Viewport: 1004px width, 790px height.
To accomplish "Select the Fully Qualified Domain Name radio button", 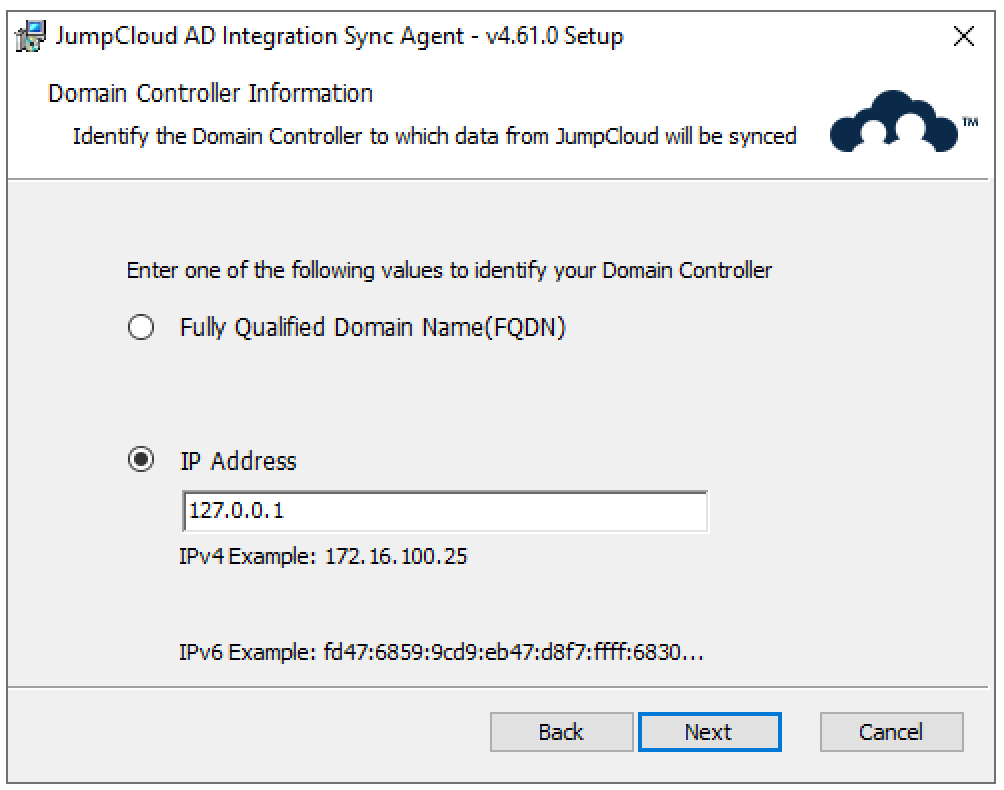I will pyautogui.click(x=142, y=328).
